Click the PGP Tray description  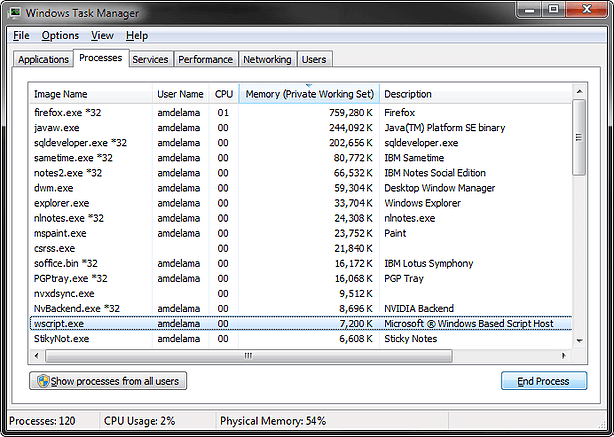point(404,278)
